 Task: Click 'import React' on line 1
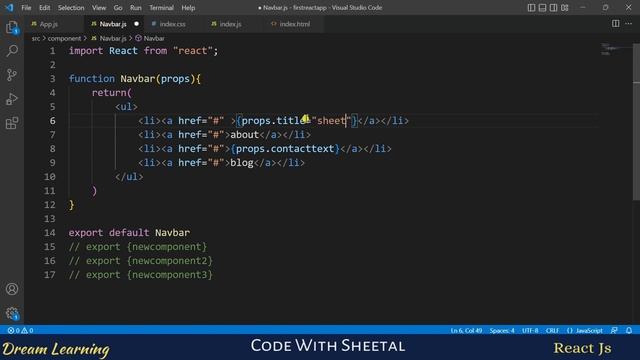tap(103, 51)
